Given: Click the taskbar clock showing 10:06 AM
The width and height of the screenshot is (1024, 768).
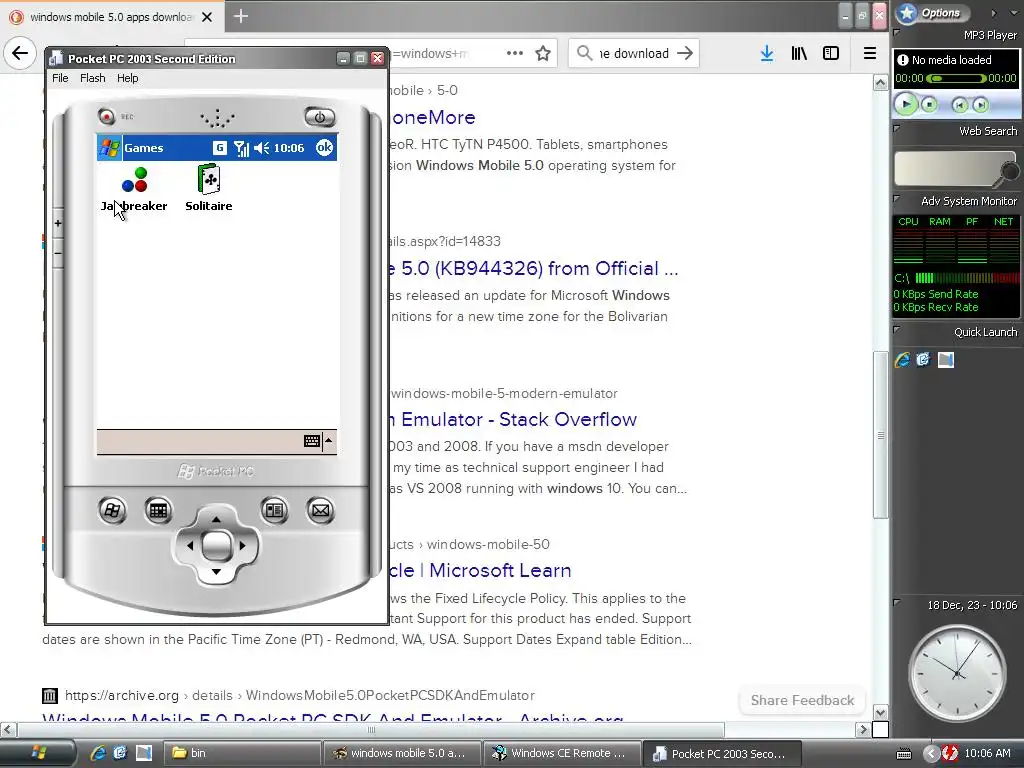Looking at the screenshot, I should point(987,753).
